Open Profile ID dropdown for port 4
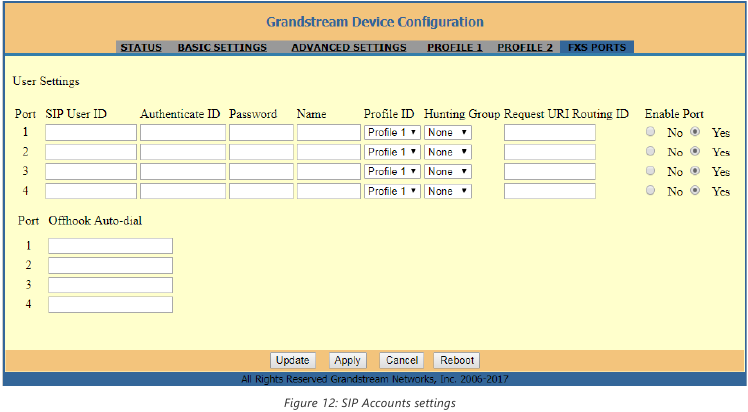The width and height of the screenshot is (748, 412). tap(392, 191)
